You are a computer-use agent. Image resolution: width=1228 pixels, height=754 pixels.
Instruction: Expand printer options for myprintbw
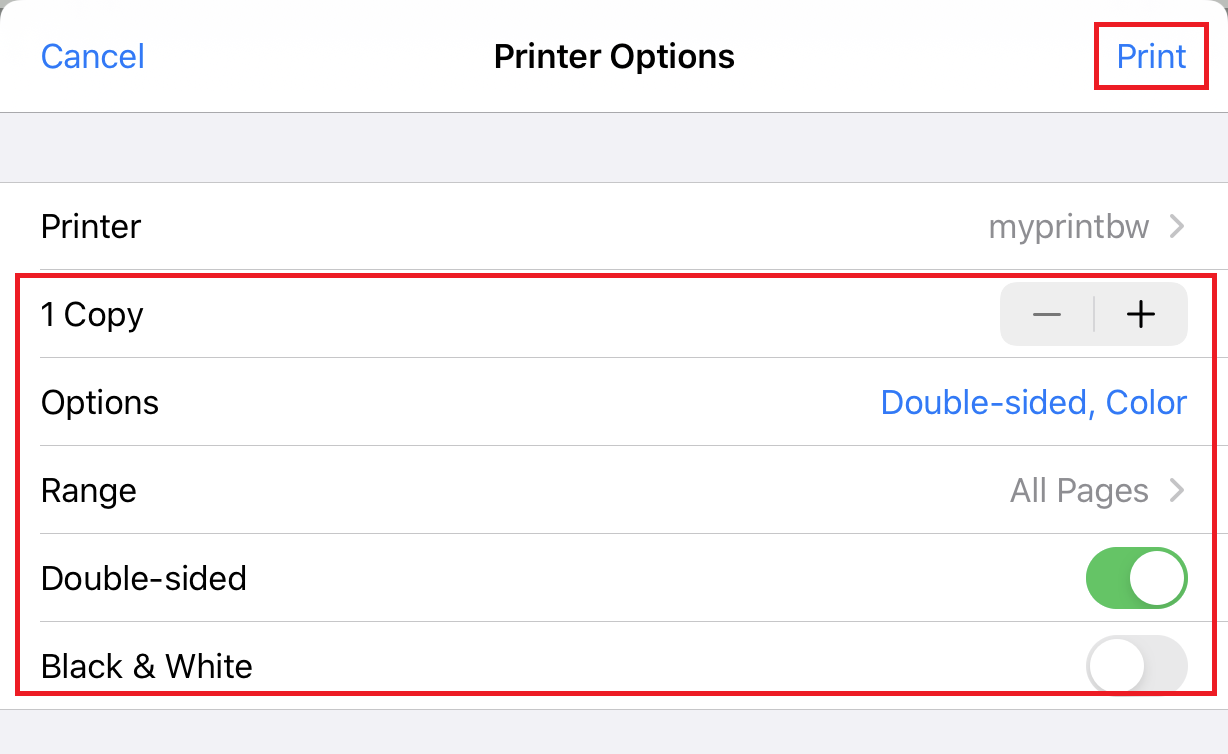pyautogui.click(x=1068, y=227)
